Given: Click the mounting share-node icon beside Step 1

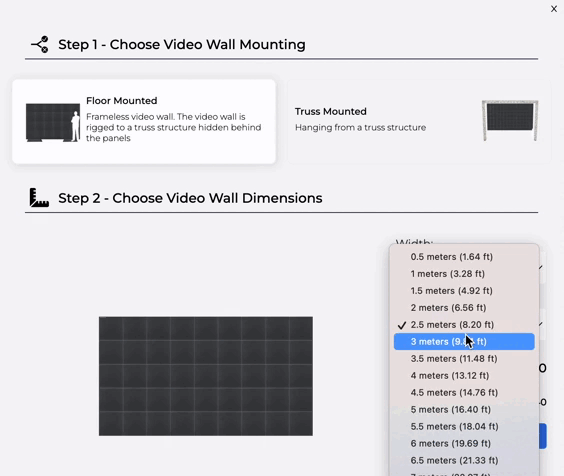Looking at the screenshot, I should pyautogui.click(x=40, y=45).
